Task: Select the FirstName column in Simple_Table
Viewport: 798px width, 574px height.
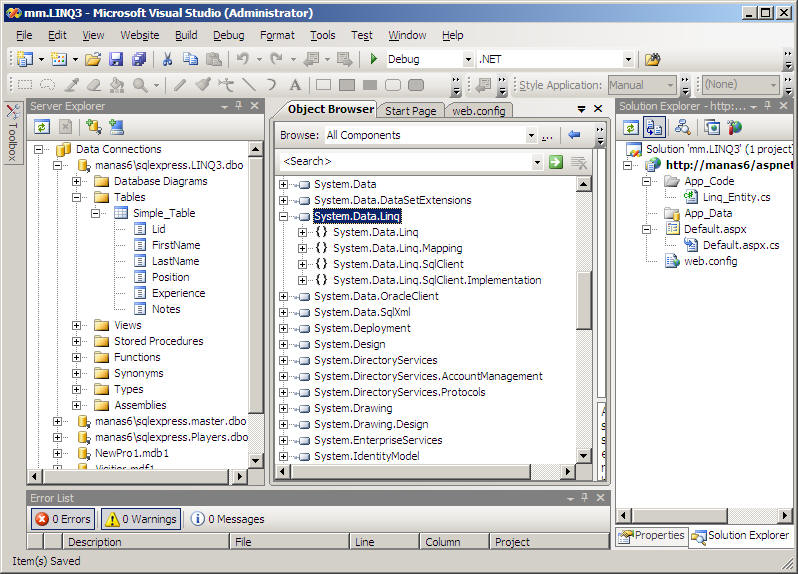Action: coord(176,245)
